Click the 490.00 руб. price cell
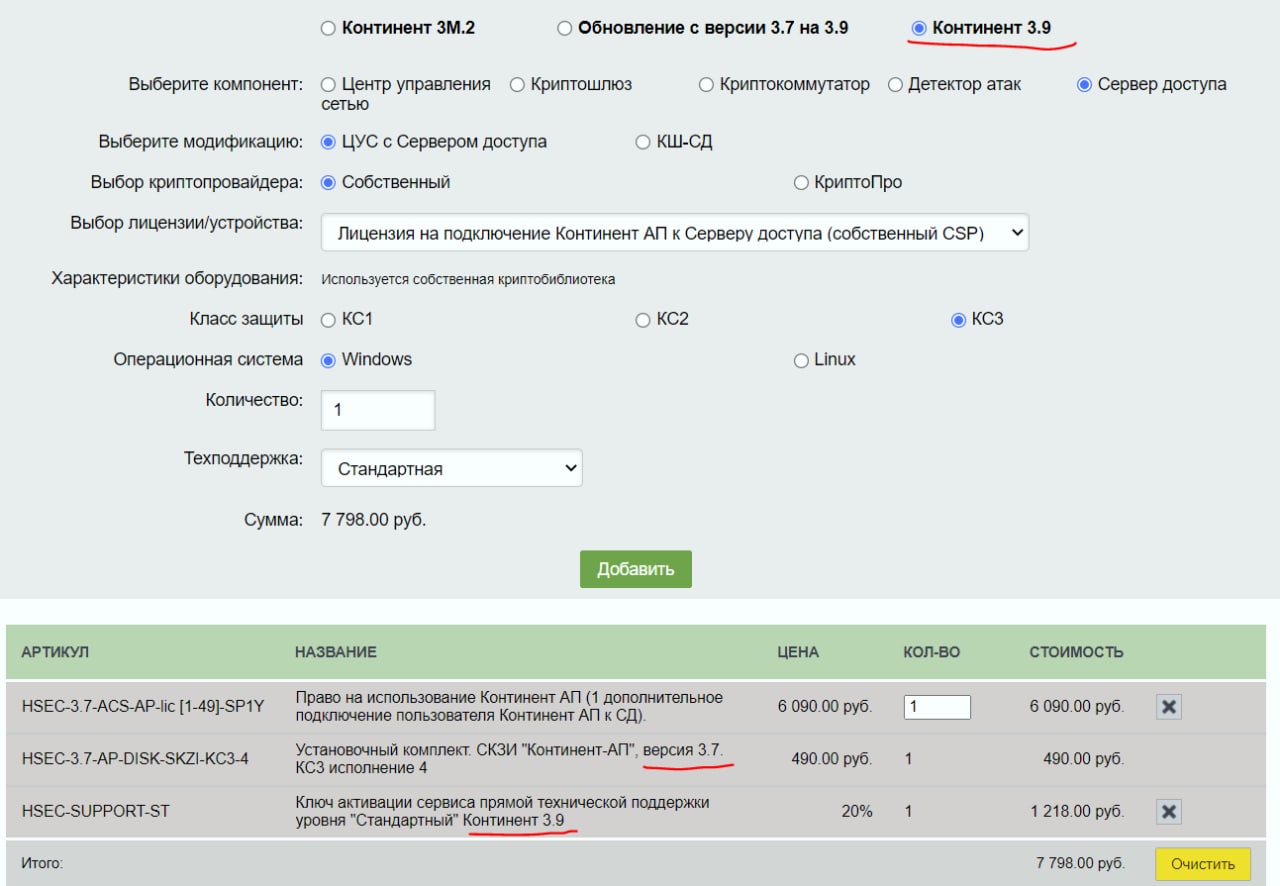The image size is (1280, 886). [831, 759]
